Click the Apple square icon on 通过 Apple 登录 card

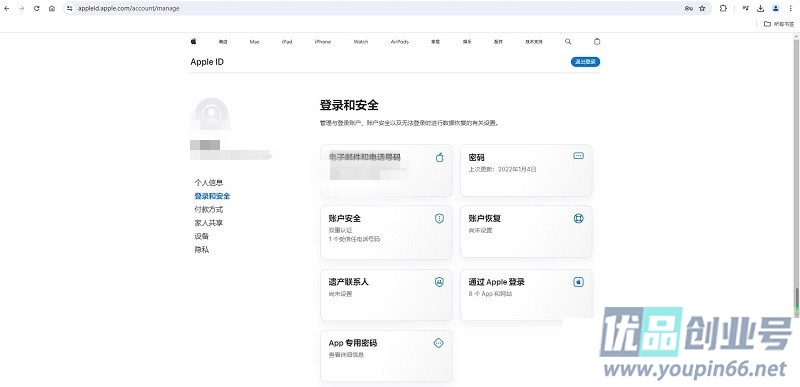pyautogui.click(x=579, y=281)
